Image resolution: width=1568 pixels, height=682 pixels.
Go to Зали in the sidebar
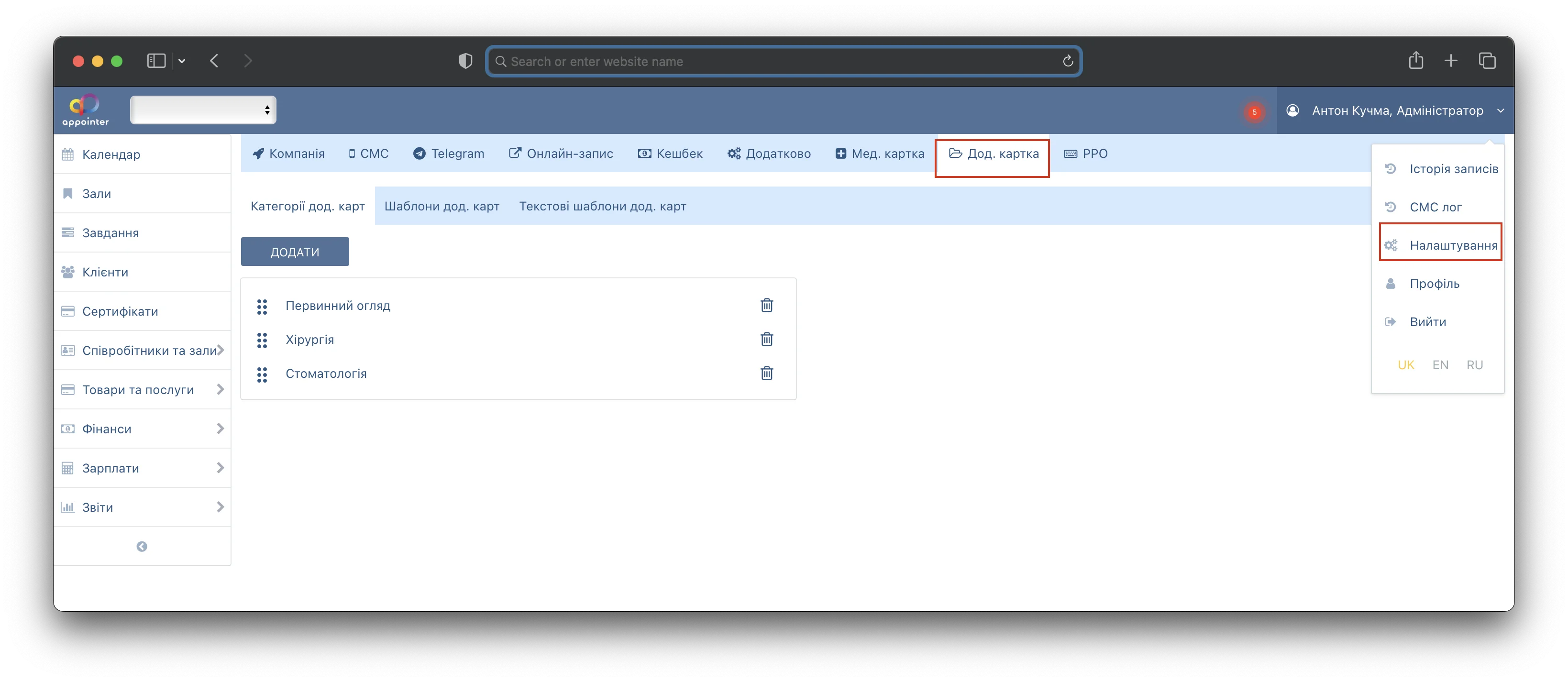click(x=142, y=194)
